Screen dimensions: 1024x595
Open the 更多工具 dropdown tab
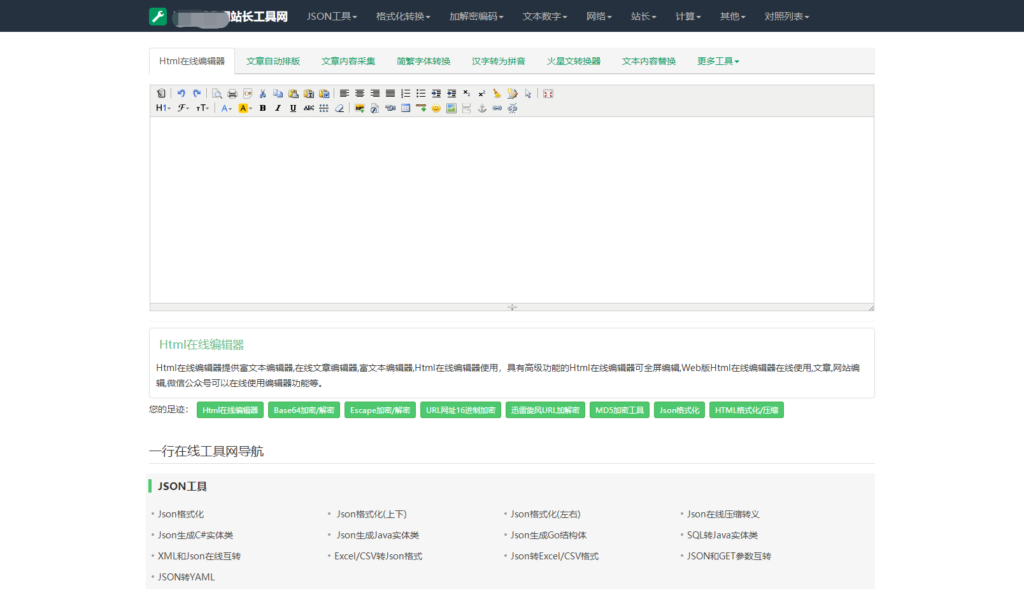point(717,61)
